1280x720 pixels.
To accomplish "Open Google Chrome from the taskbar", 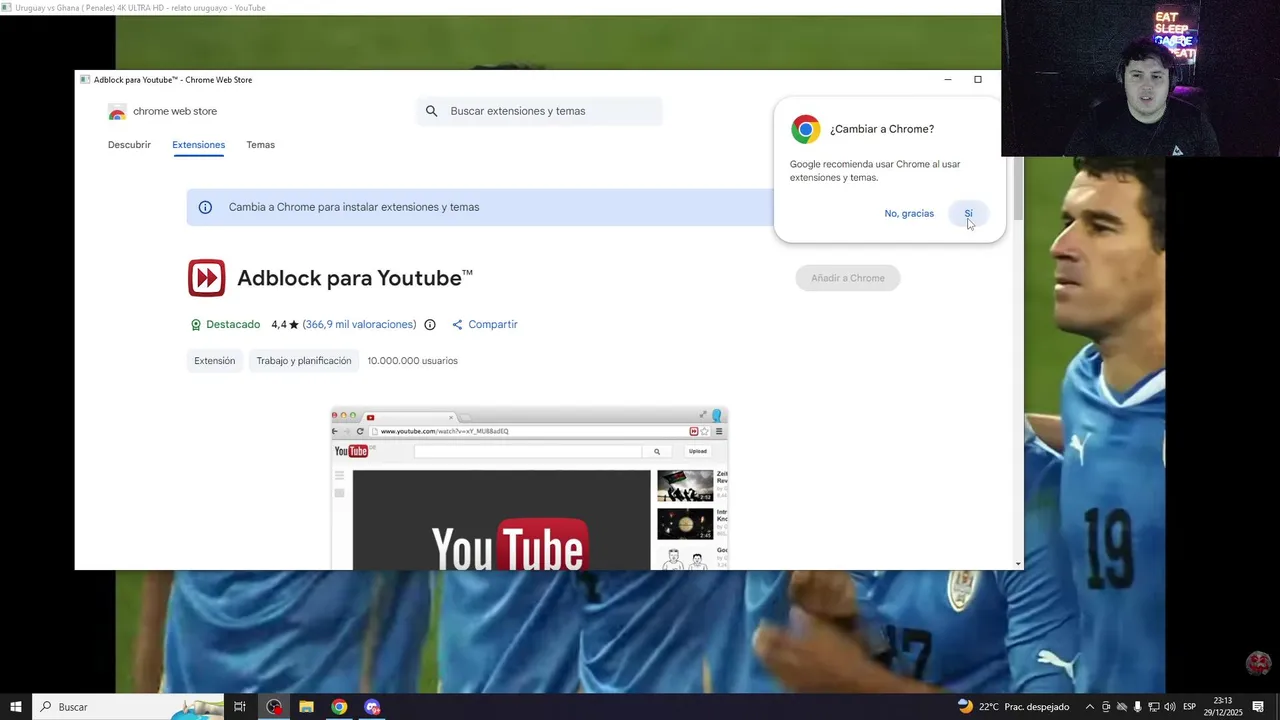I will coord(340,707).
